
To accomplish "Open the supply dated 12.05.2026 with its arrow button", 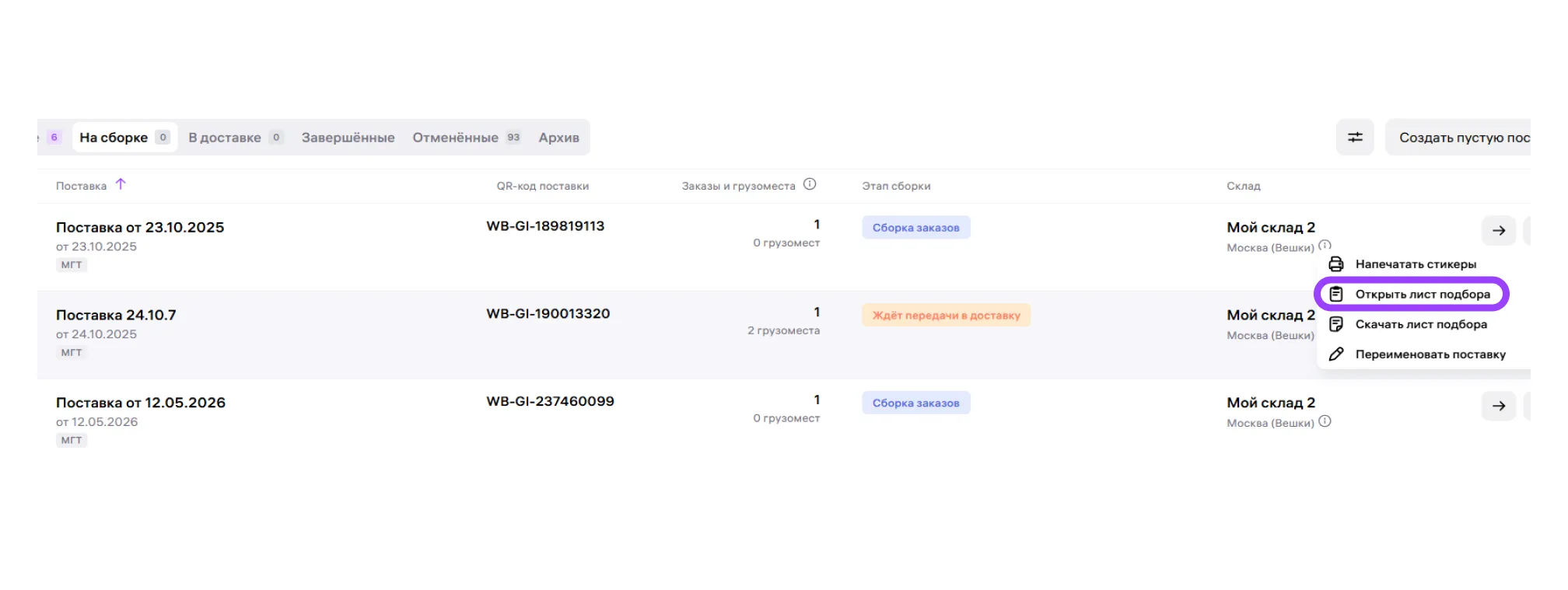I will tap(1499, 406).
